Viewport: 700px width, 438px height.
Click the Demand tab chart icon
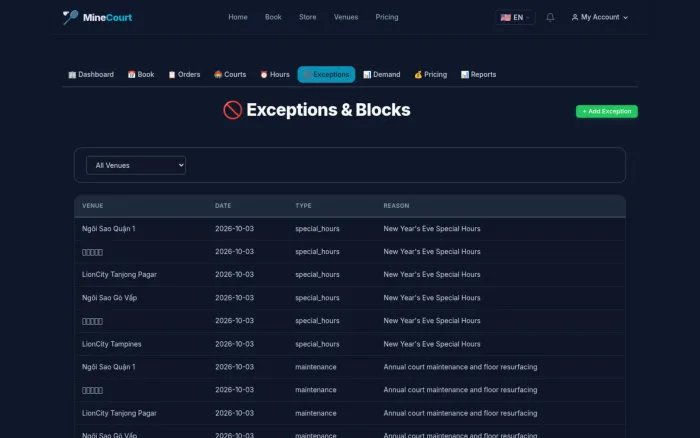[367, 75]
